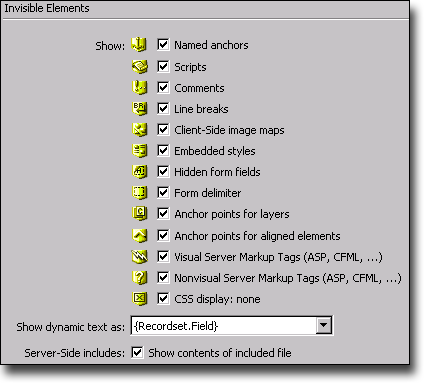430x383 pixels.
Task: Click the aligned elements anchor icon
Action: click(139, 235)
